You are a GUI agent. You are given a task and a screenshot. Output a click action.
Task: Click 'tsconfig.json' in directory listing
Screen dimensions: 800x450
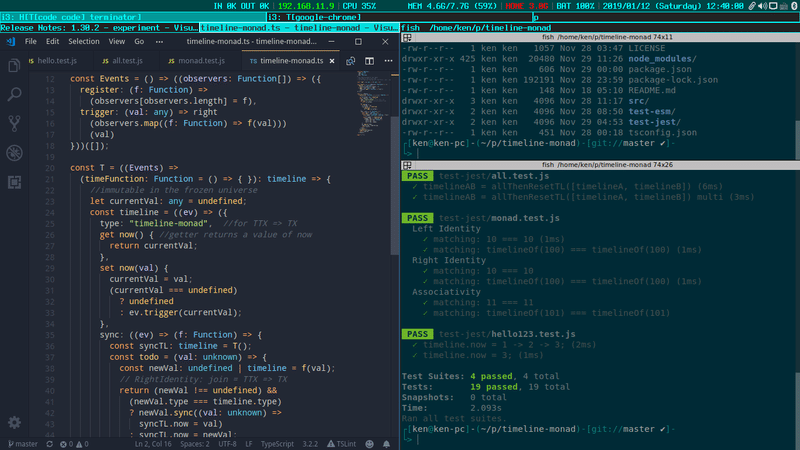(662, 133)
